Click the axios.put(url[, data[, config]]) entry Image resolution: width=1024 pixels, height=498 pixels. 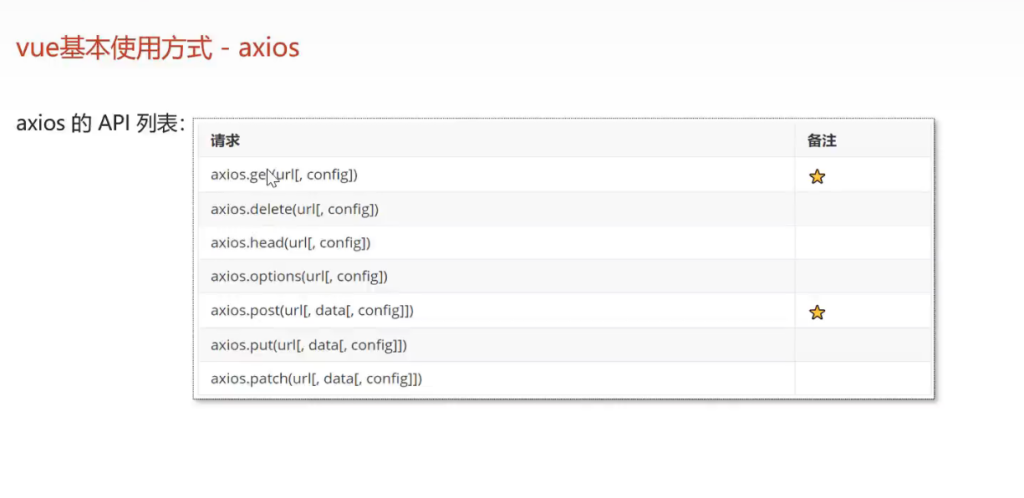click(308, 345)
